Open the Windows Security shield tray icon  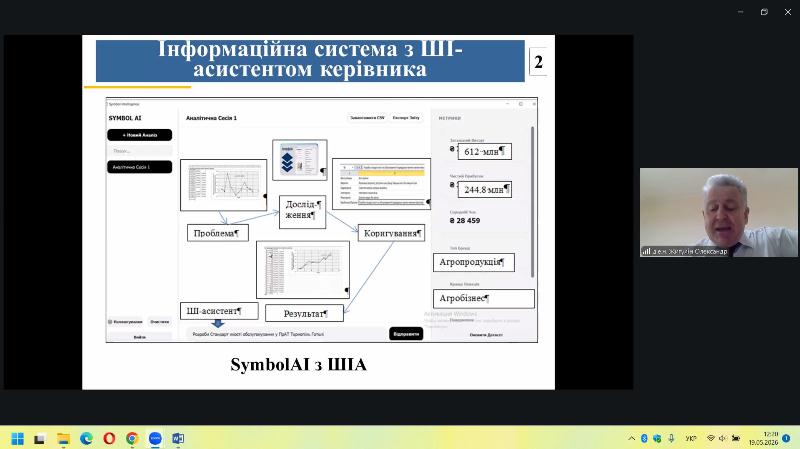(657, 439)
